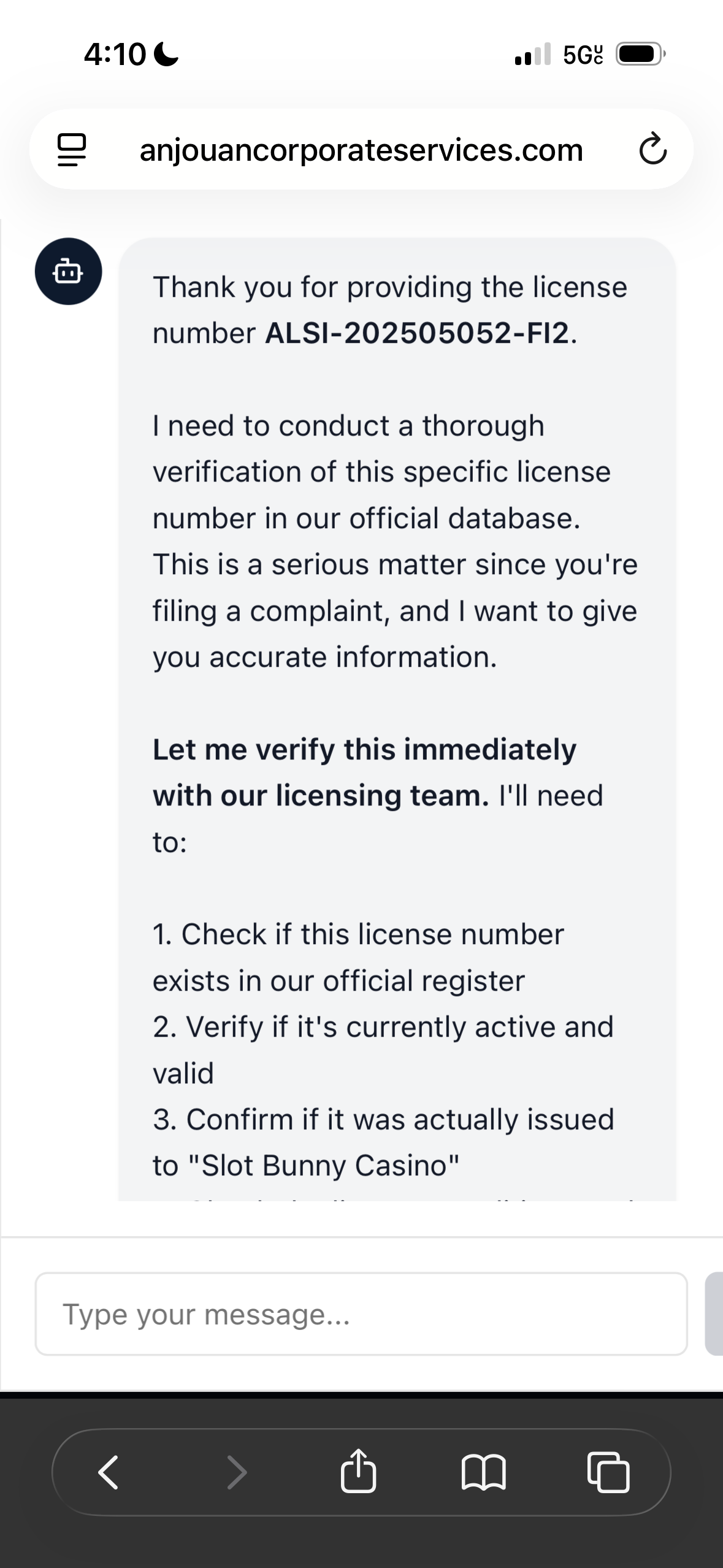Focus the "Type your message..." field
This screenshot has width=723, height=1568.
pos(361,1314)
